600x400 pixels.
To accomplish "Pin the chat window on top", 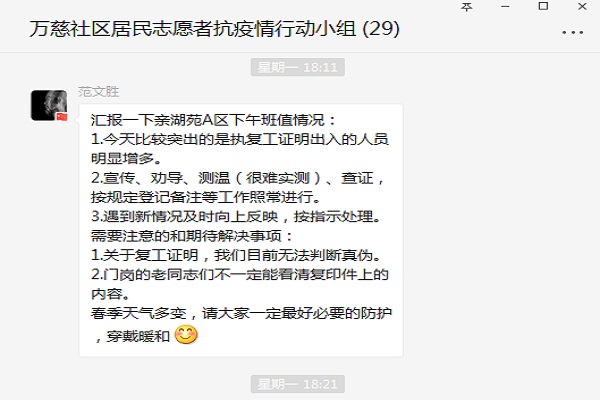I will coord(466,7).
